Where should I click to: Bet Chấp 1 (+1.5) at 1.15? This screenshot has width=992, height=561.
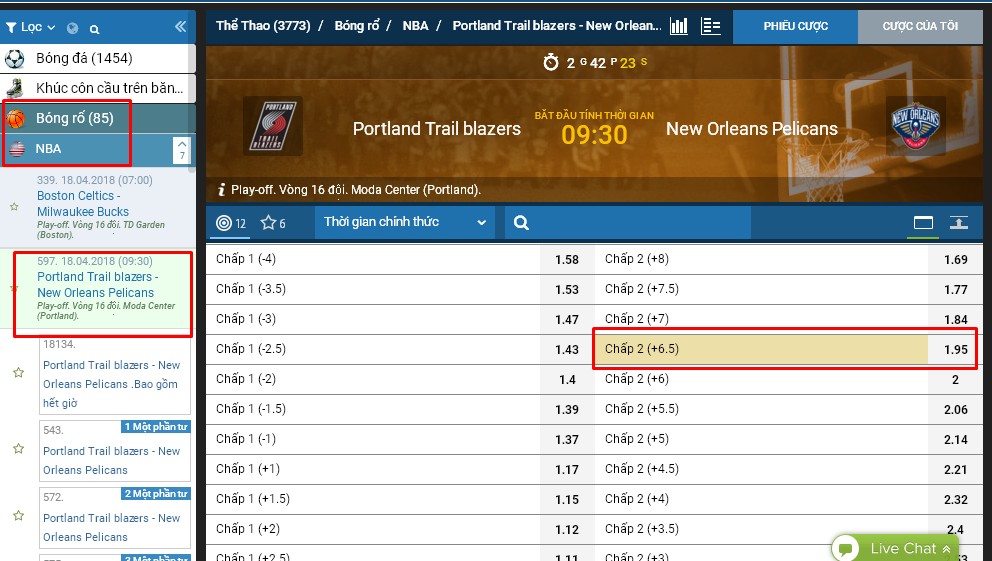[x=400, y=499]
